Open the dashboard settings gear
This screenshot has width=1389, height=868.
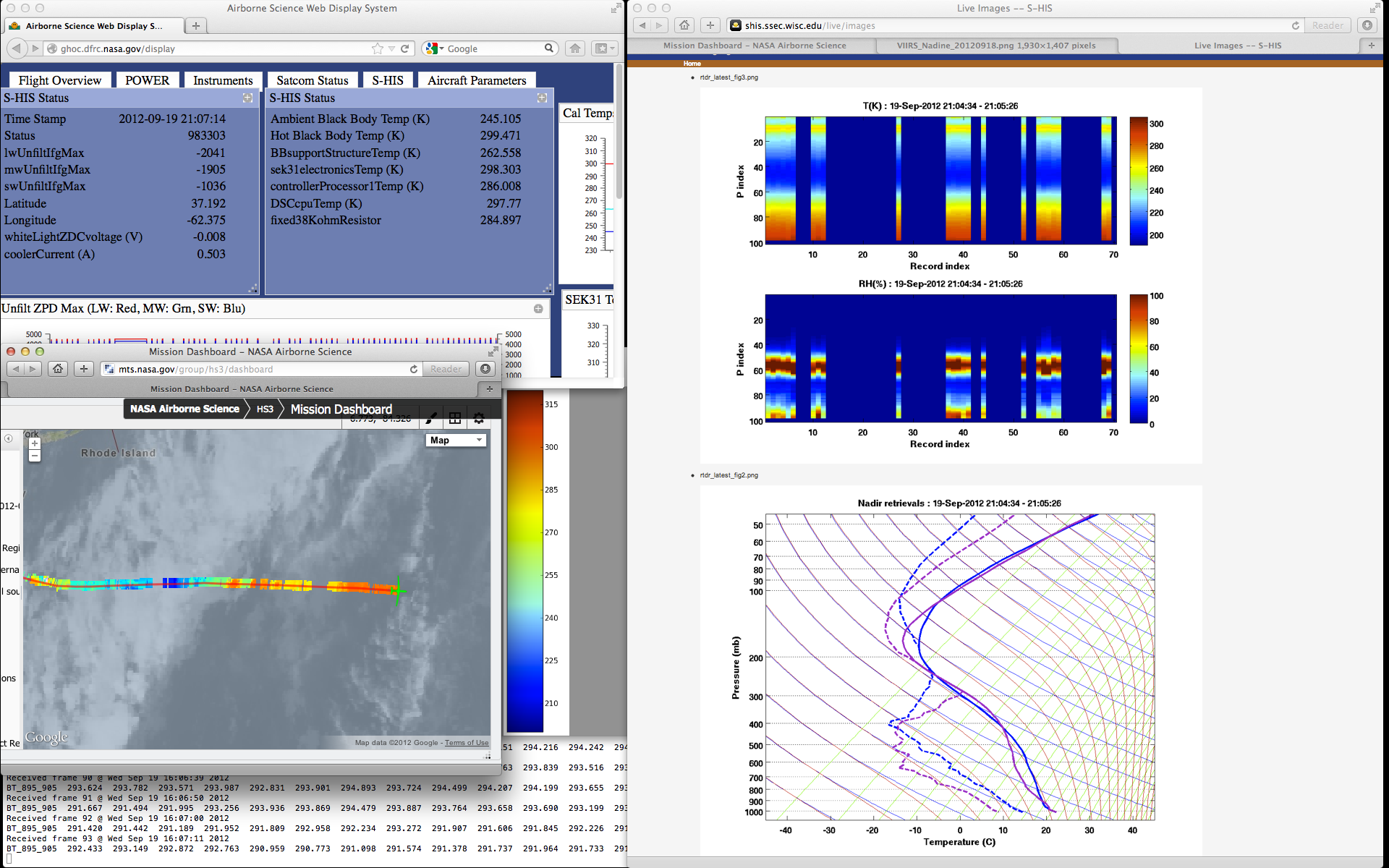coord(478,418)
